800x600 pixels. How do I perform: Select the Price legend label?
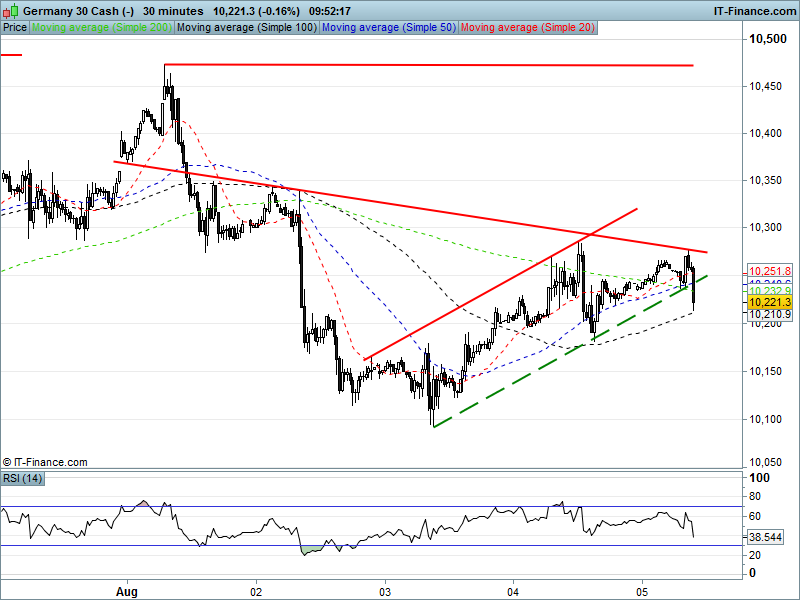tap(15, 28)
